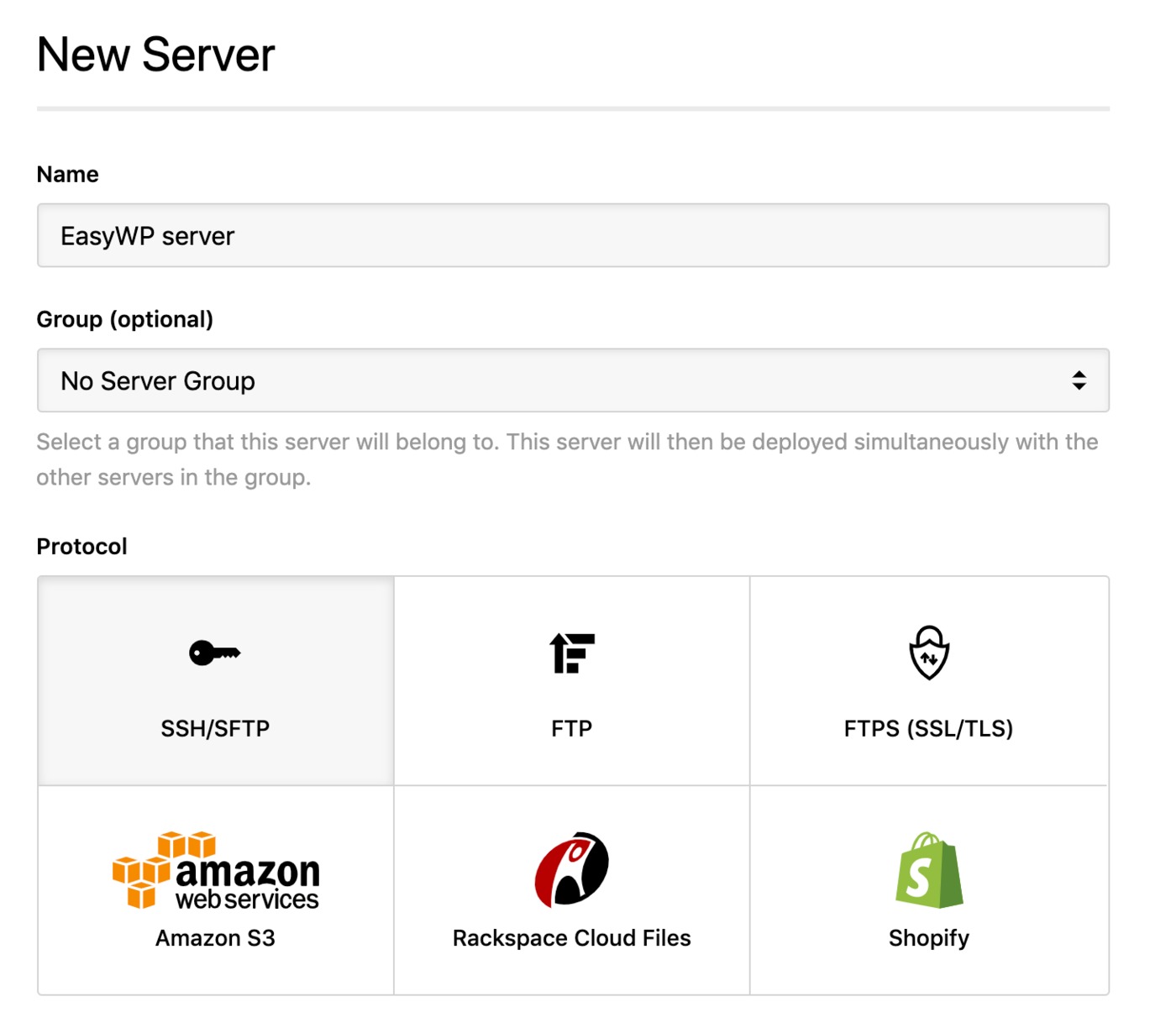Click the Group (optional) label

click(125, 319)
